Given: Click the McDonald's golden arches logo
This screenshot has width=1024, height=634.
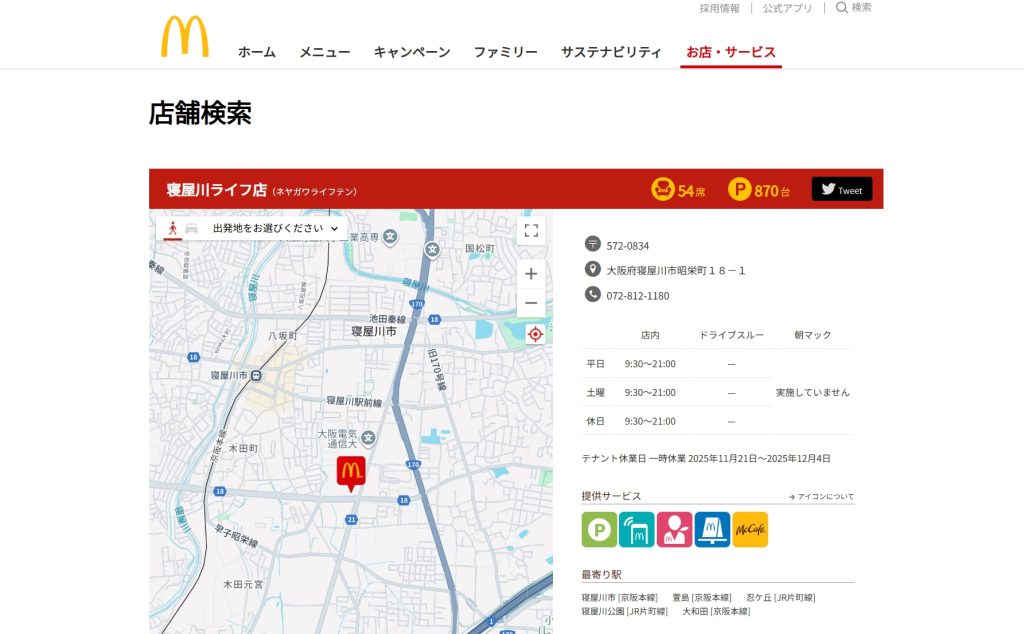Looking at the screenshot, I should [x=185, y=37].
